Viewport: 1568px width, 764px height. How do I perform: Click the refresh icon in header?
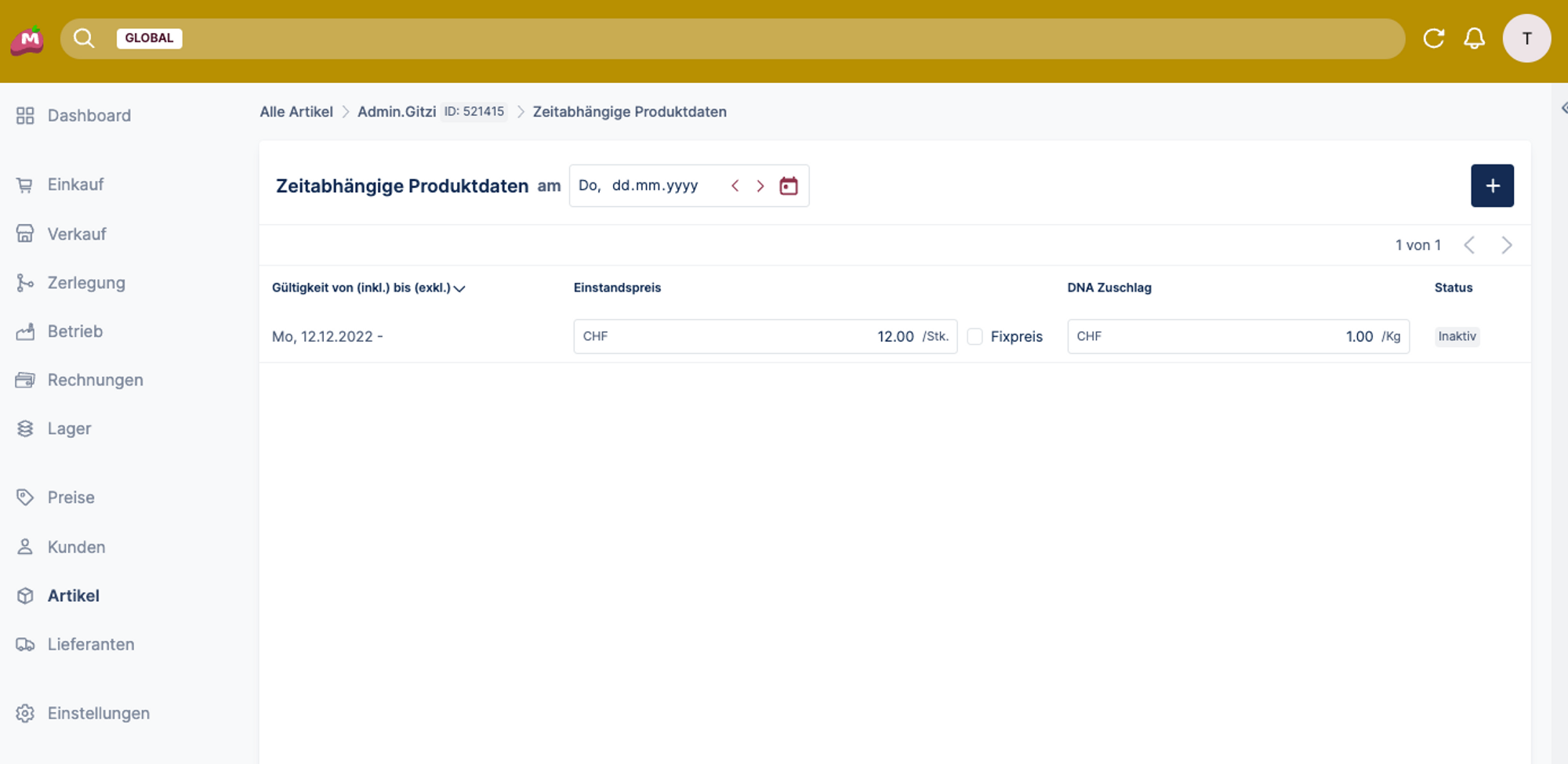point(1433,38)
